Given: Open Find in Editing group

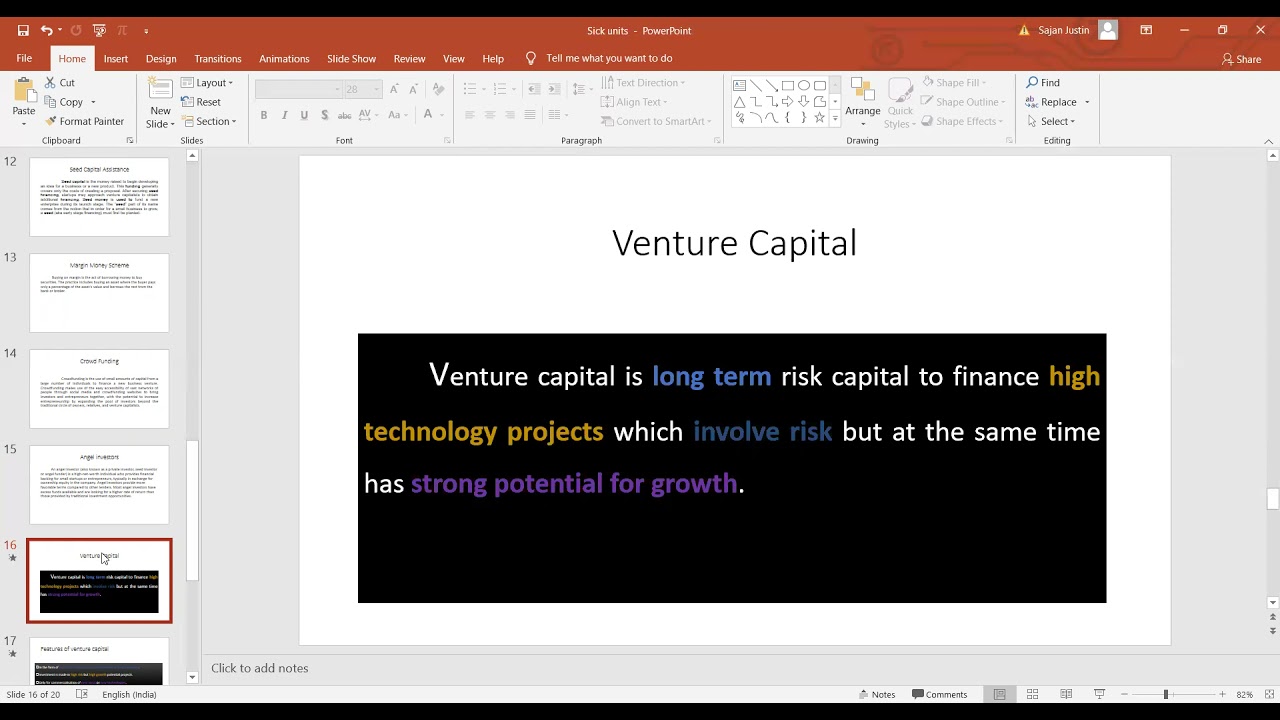Looking at the screenshot, I should click(1043, 83).
